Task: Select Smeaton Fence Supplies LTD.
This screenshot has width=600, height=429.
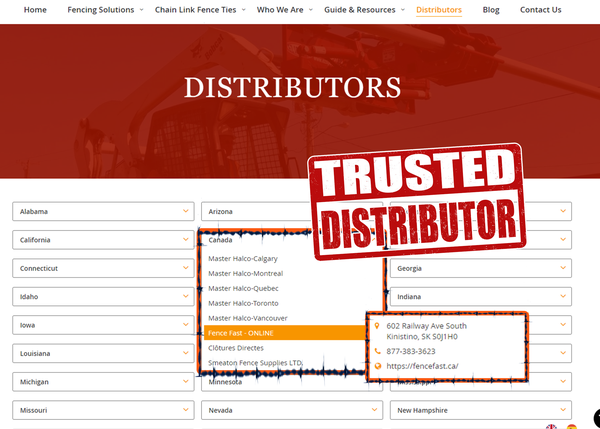Action: (x=255, y=363)
